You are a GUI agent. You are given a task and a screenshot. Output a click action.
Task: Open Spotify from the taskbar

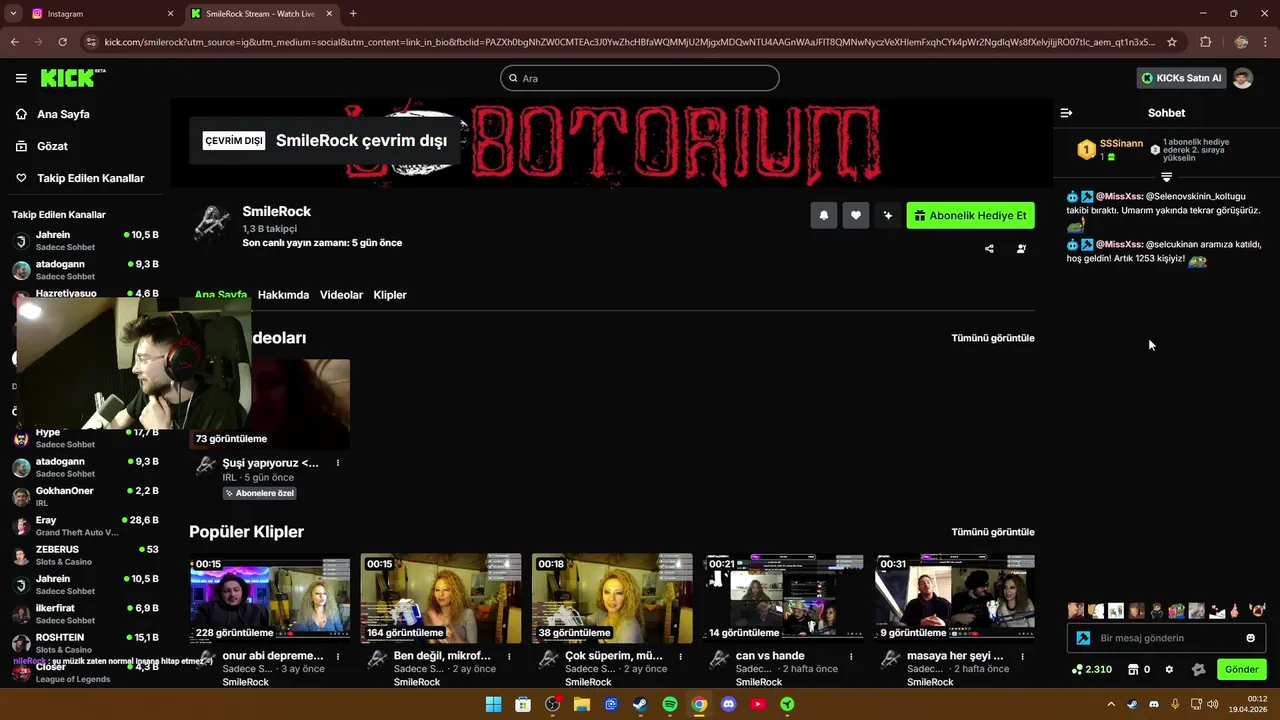[x=670, y=704]
